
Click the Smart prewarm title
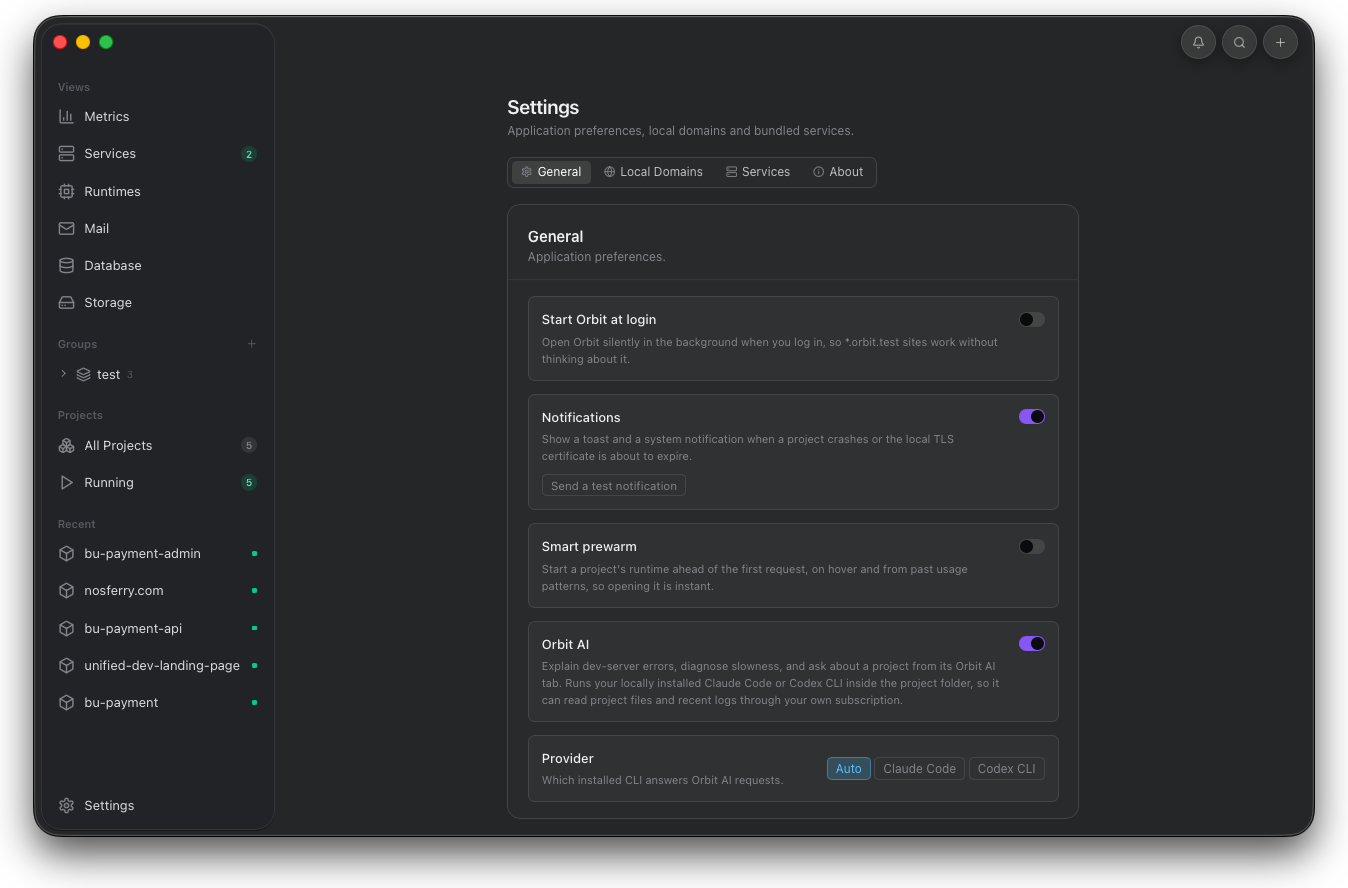coord(589,546)
